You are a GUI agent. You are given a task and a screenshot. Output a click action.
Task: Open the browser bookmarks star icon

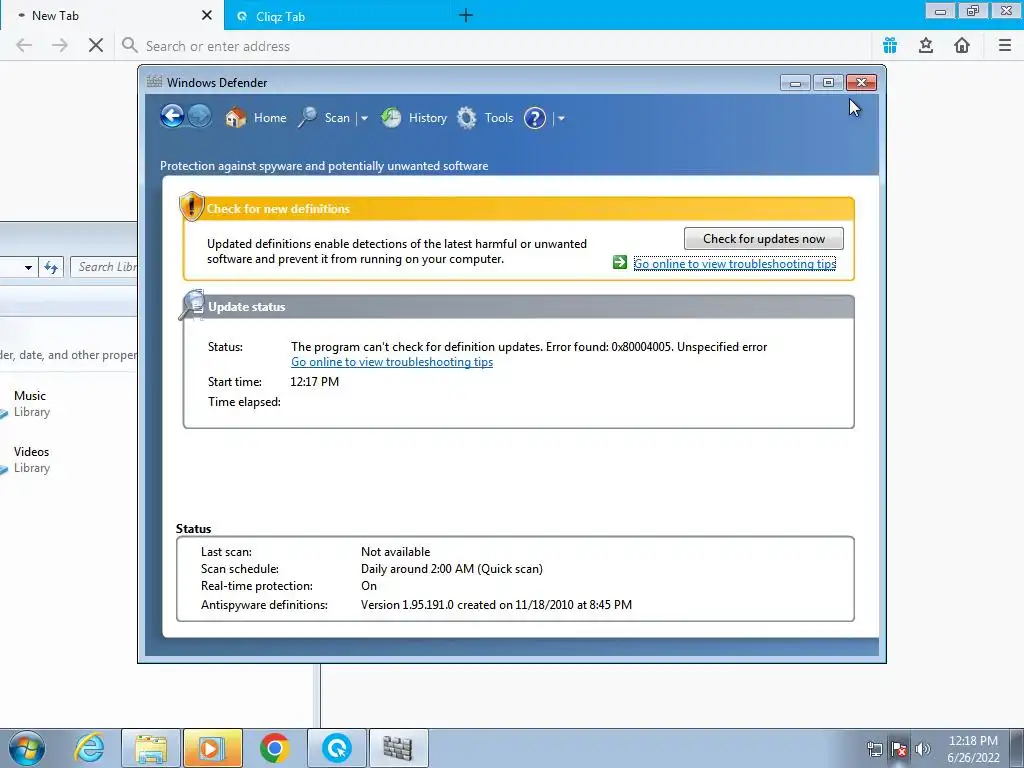click(x=926, y=45)
